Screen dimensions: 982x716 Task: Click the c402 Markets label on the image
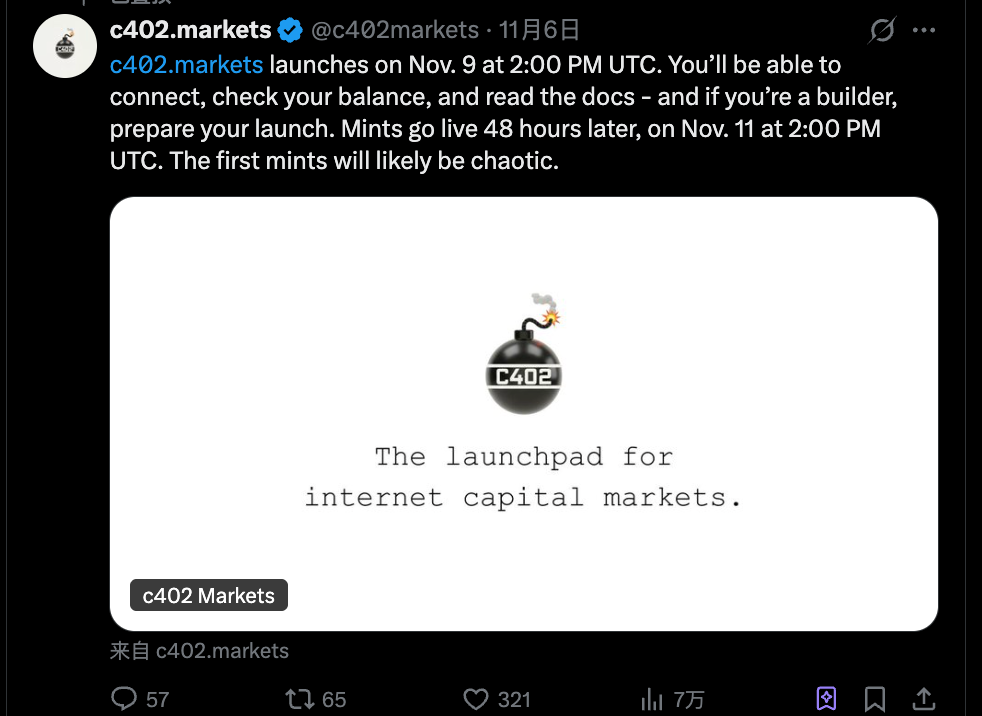[208, 595]
